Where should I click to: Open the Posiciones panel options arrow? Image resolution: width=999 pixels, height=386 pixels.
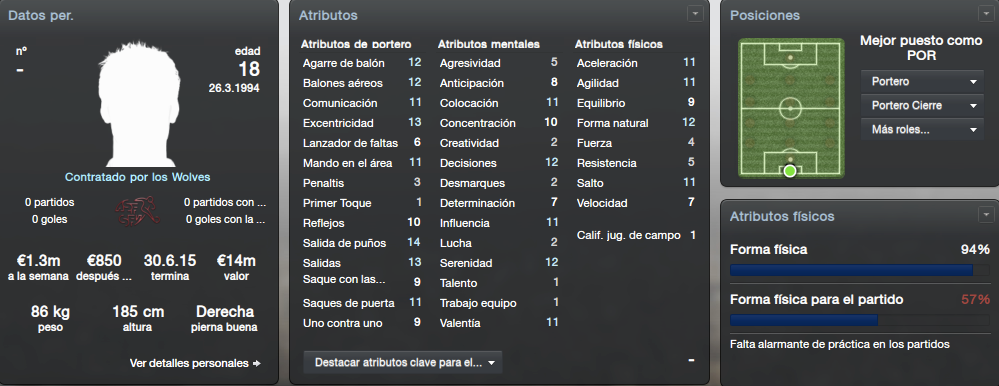coord(985,13)
